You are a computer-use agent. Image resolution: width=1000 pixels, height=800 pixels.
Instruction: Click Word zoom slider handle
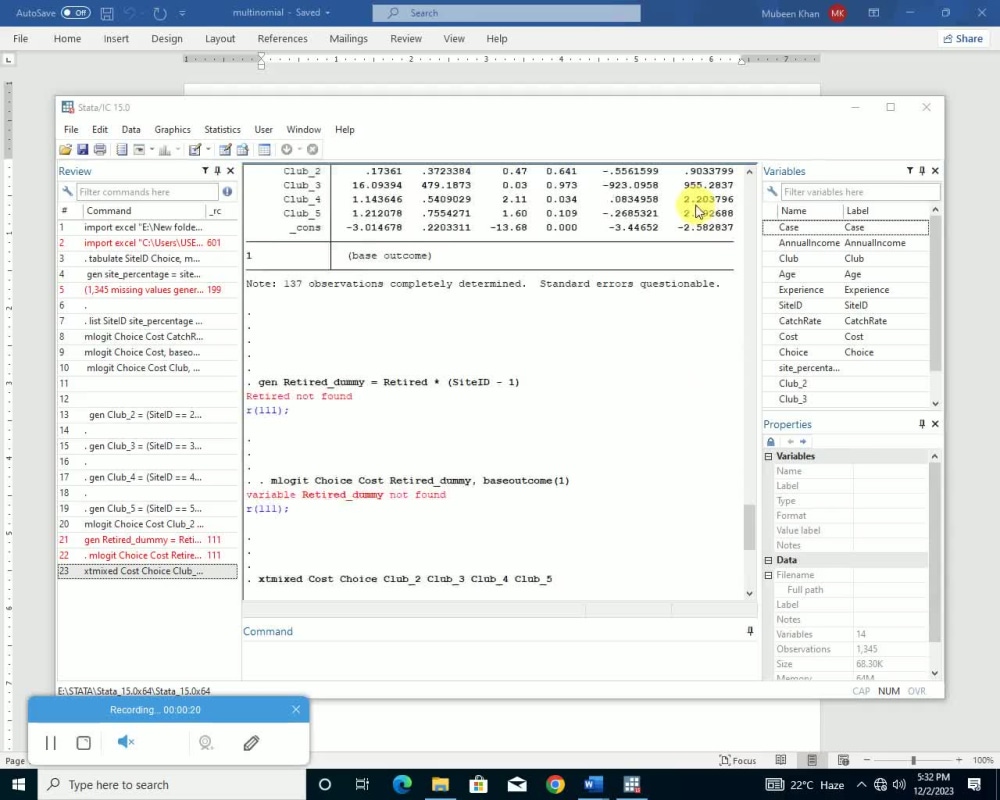pos(913,760)
